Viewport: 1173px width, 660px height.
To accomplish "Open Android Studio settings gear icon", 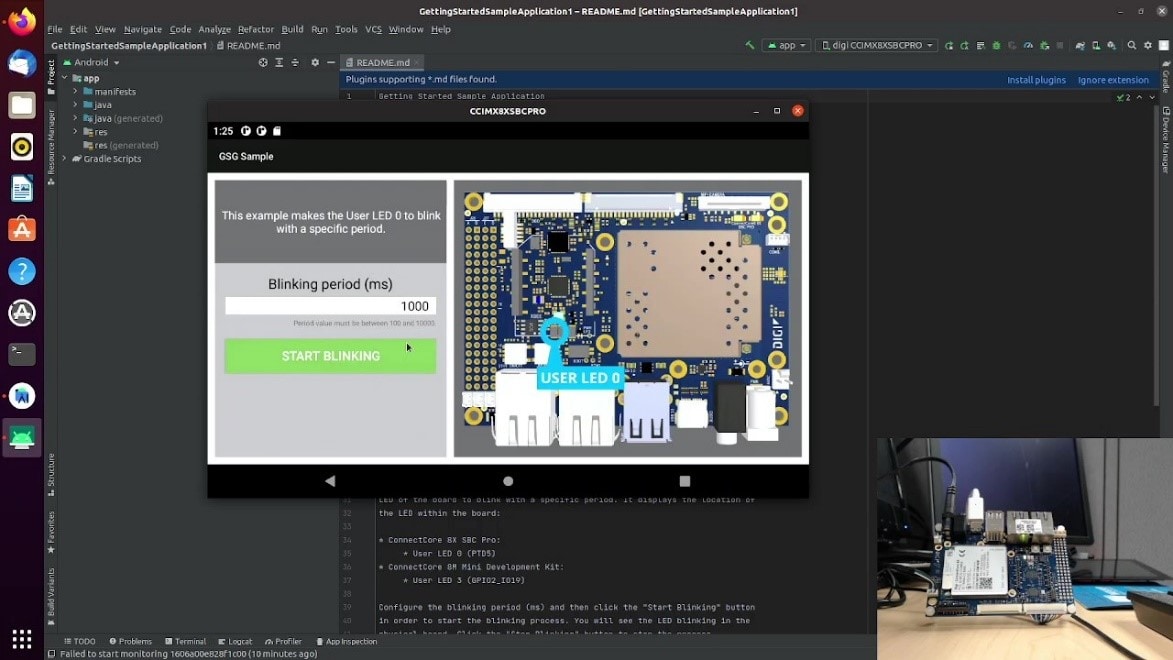I will point(1148,45).
